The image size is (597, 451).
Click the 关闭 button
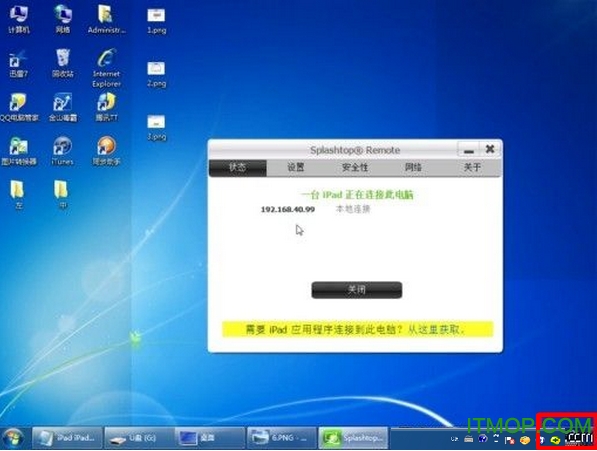(x=357, y=290)
